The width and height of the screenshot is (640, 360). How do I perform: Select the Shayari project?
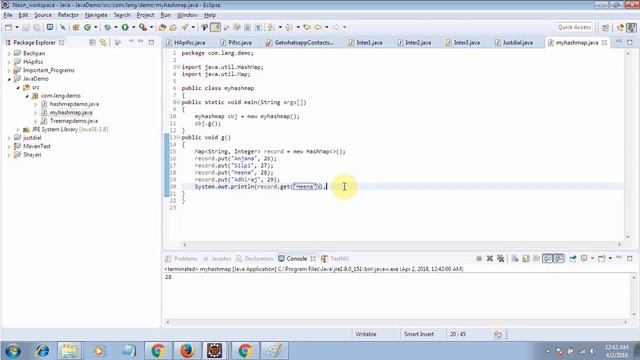(x=28, y=155)
